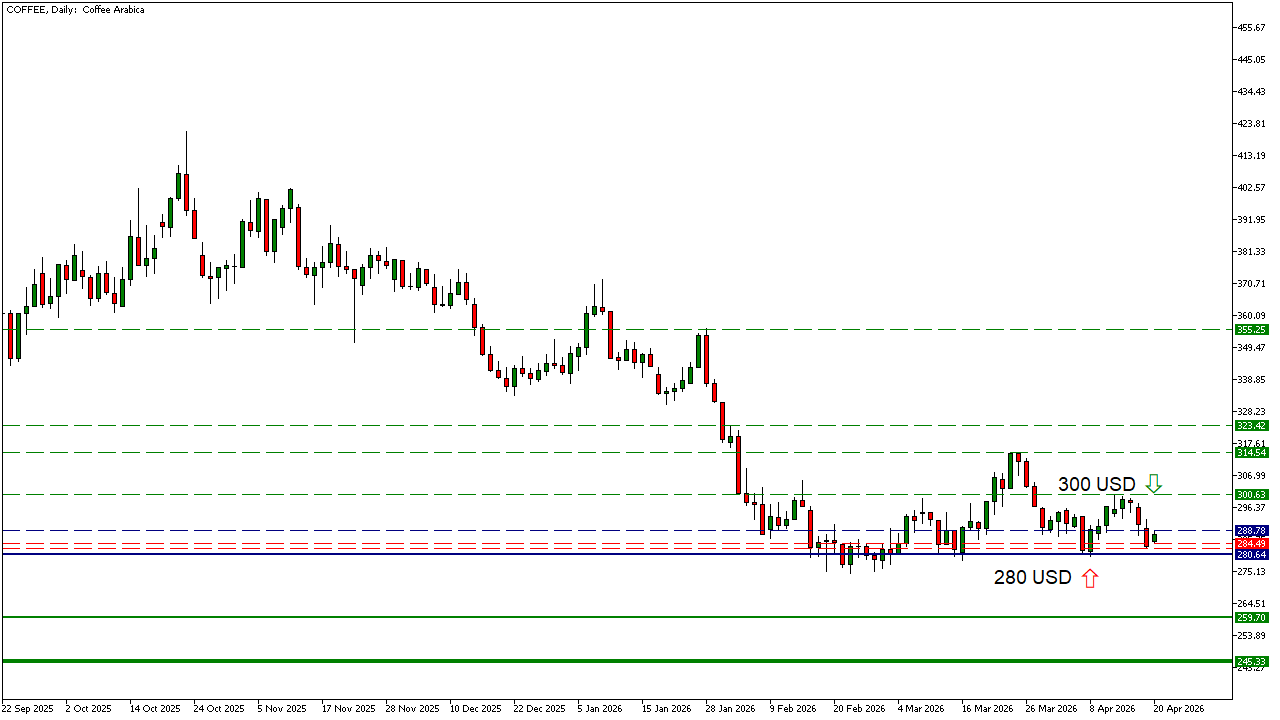Select the 300 USD text label
This screenshot has height=720, width=1280.
[x=1096, y=485]
